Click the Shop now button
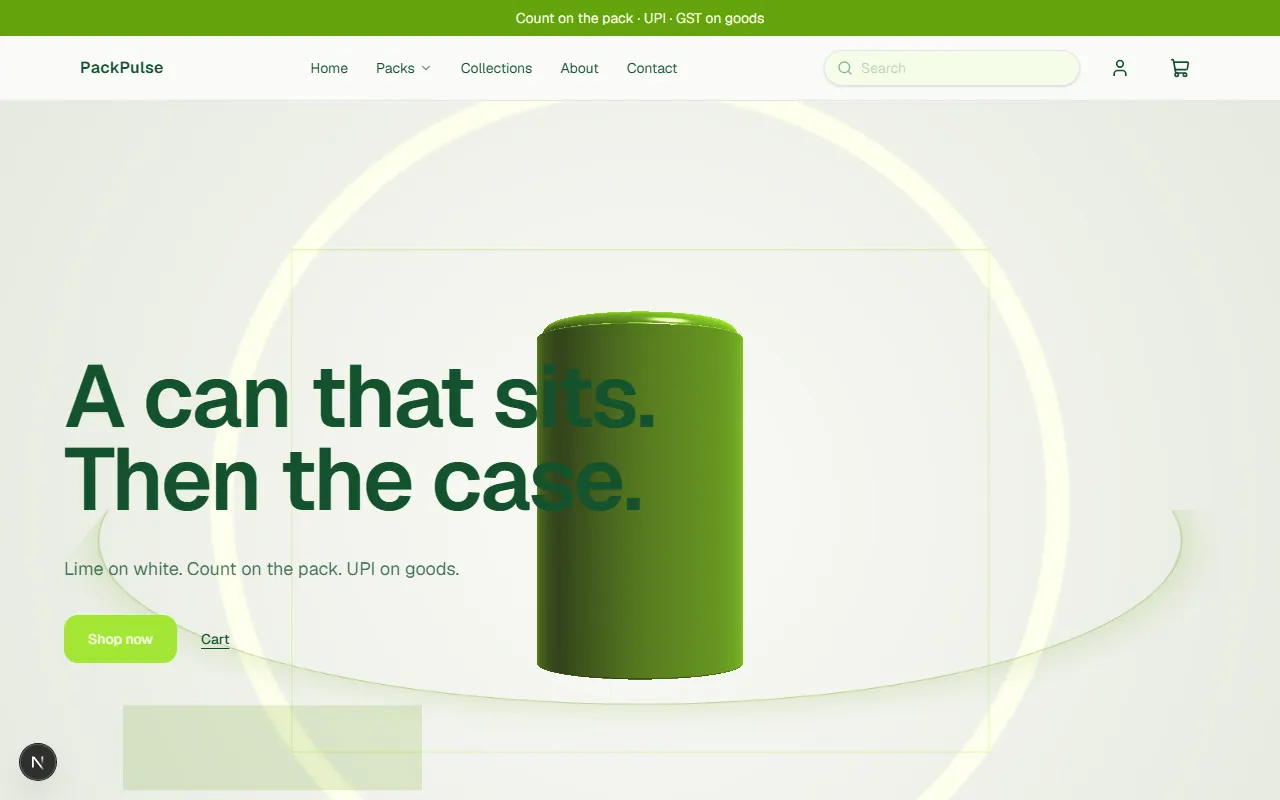 pyautogui.click(x=120, y=639)
